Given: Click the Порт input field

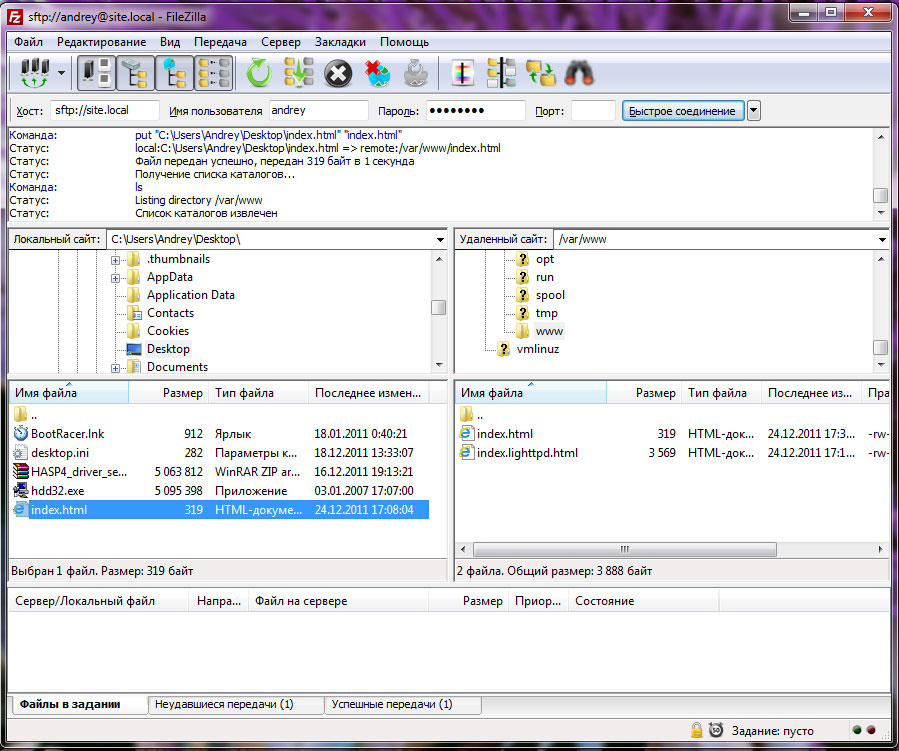Looking at the screenshot, I should (x=593, y=111).
